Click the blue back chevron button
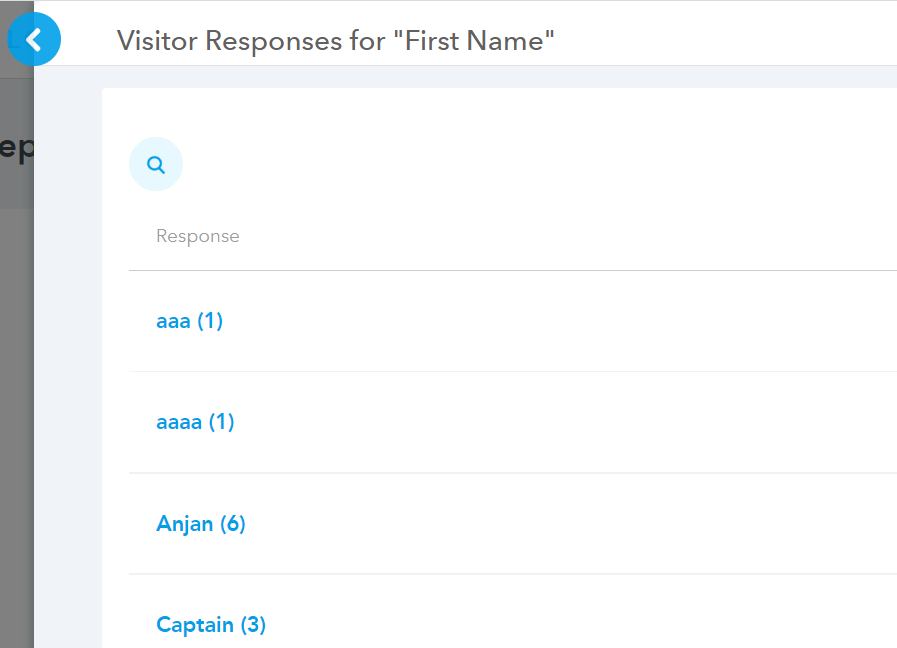Viewport: 897px width, 648px height. (x=34, y=39)
